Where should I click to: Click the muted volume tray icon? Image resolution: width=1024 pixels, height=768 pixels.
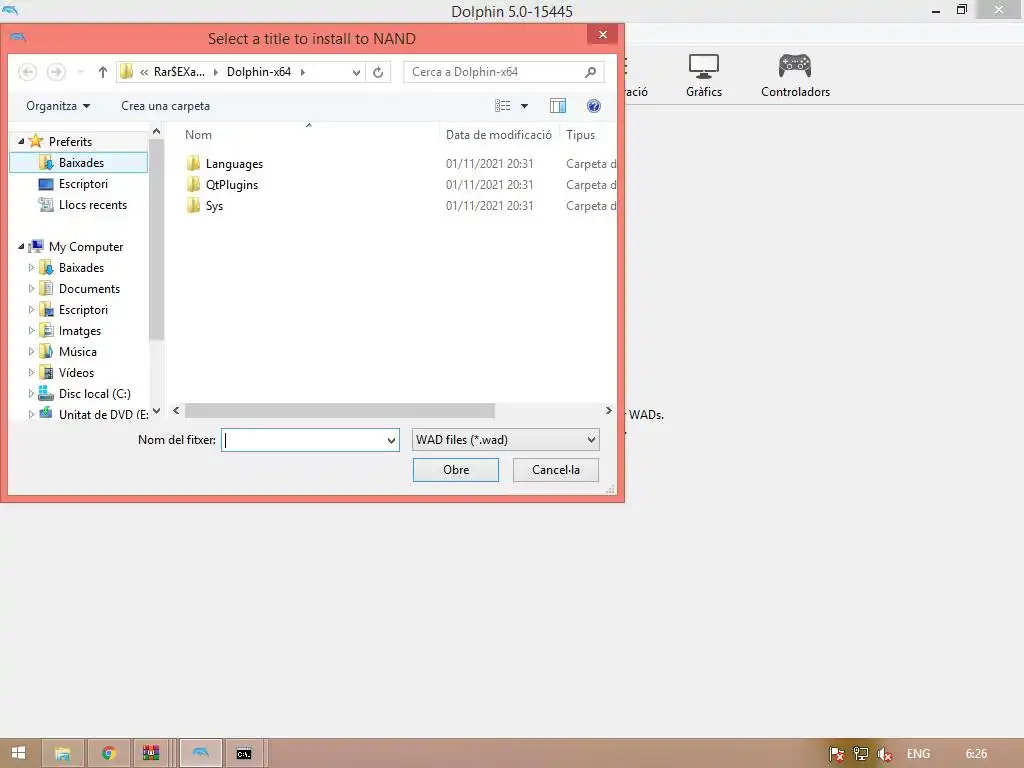tap(885, 754)
